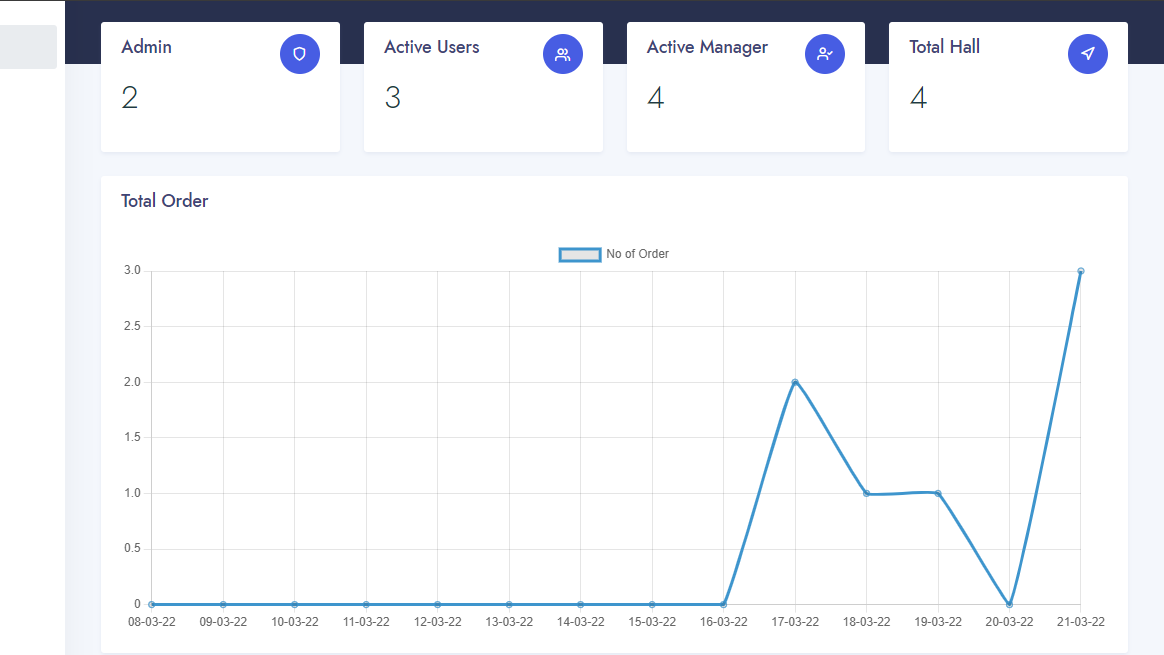1164x655 pixels.
Task: Click the data point at 16-03-22
Action: (x=723, y=604)
